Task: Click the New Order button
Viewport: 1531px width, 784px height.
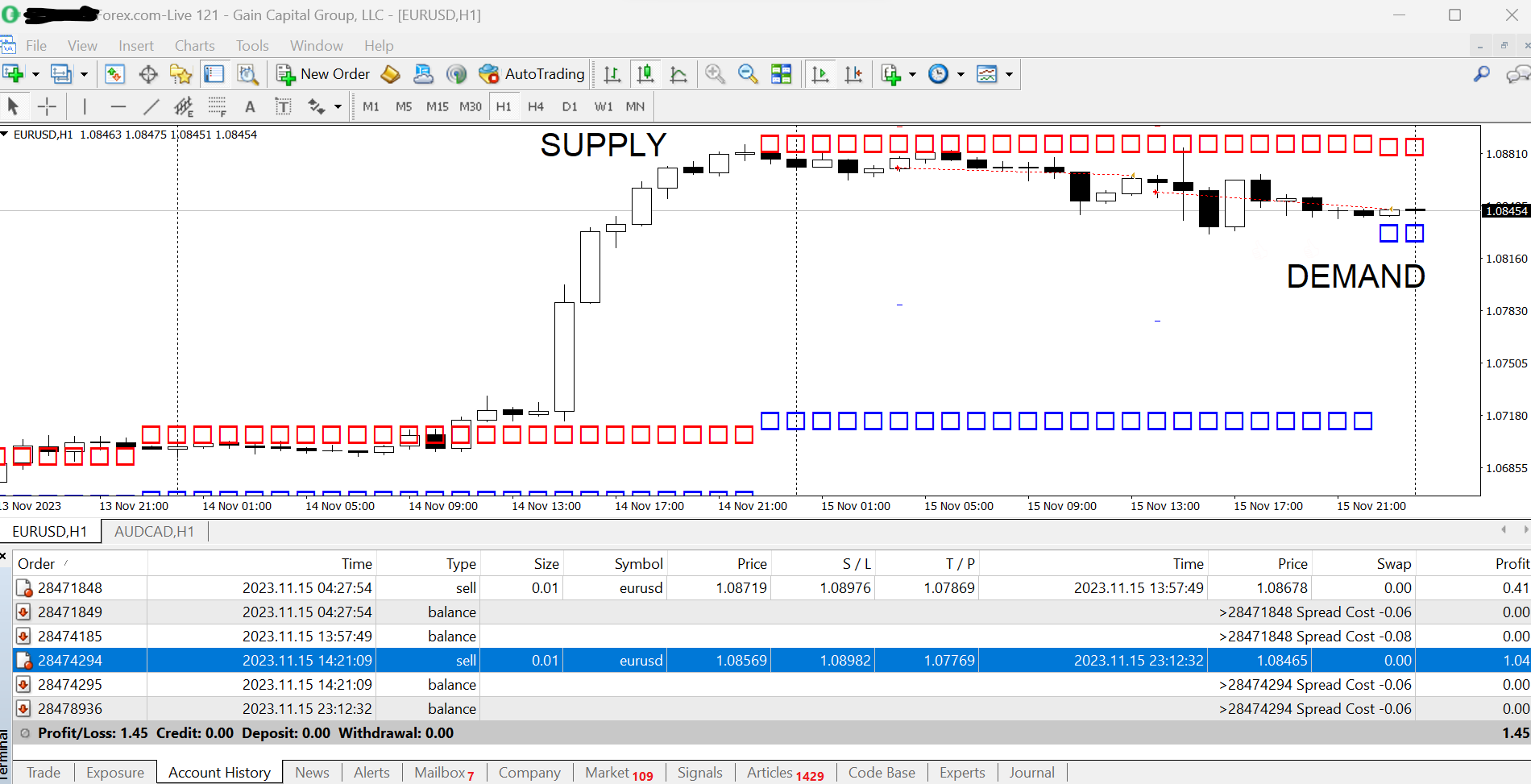Action: [x=323, y=74]
